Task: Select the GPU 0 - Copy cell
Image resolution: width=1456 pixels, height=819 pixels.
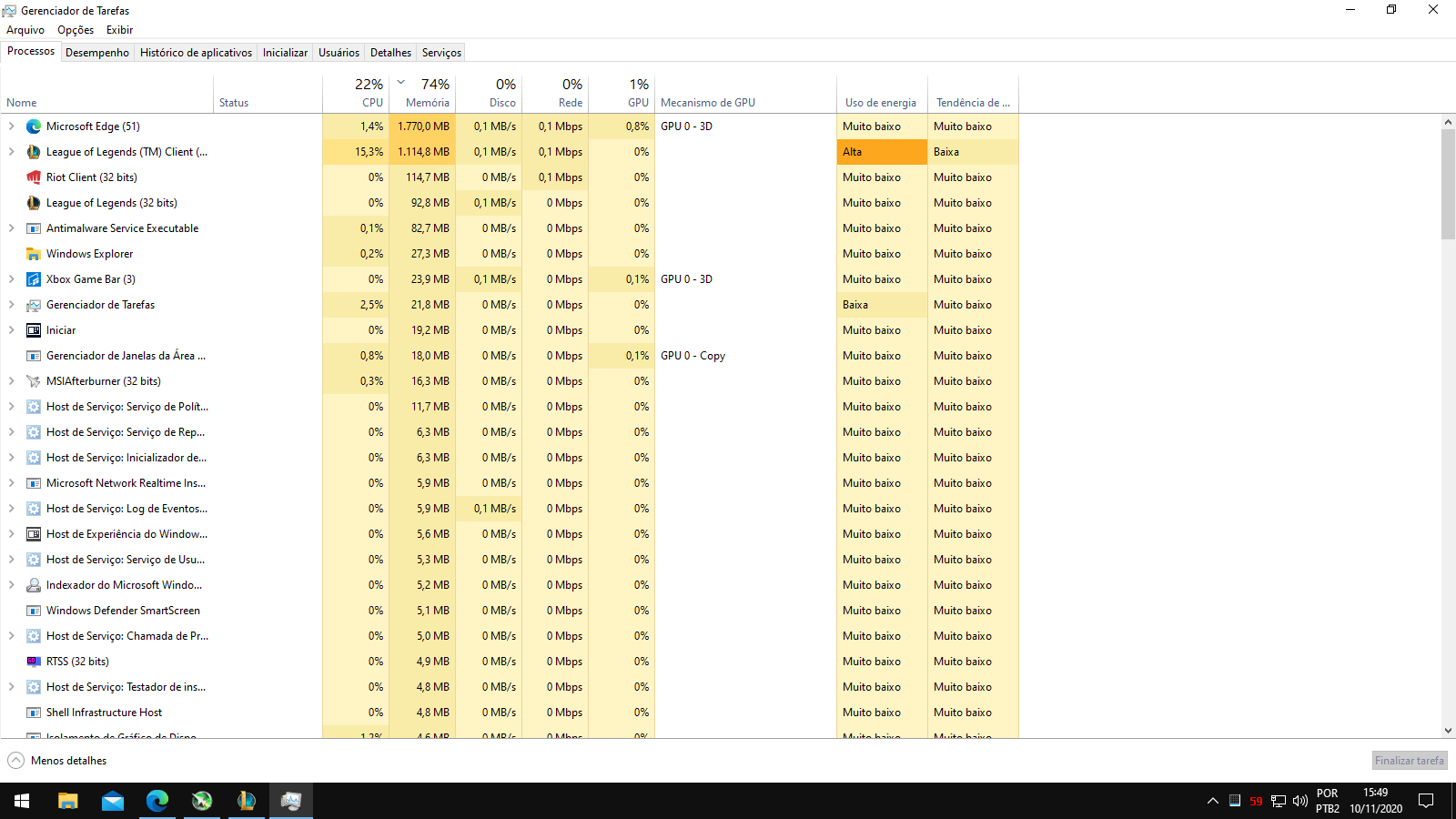Action: coord(745,356)
